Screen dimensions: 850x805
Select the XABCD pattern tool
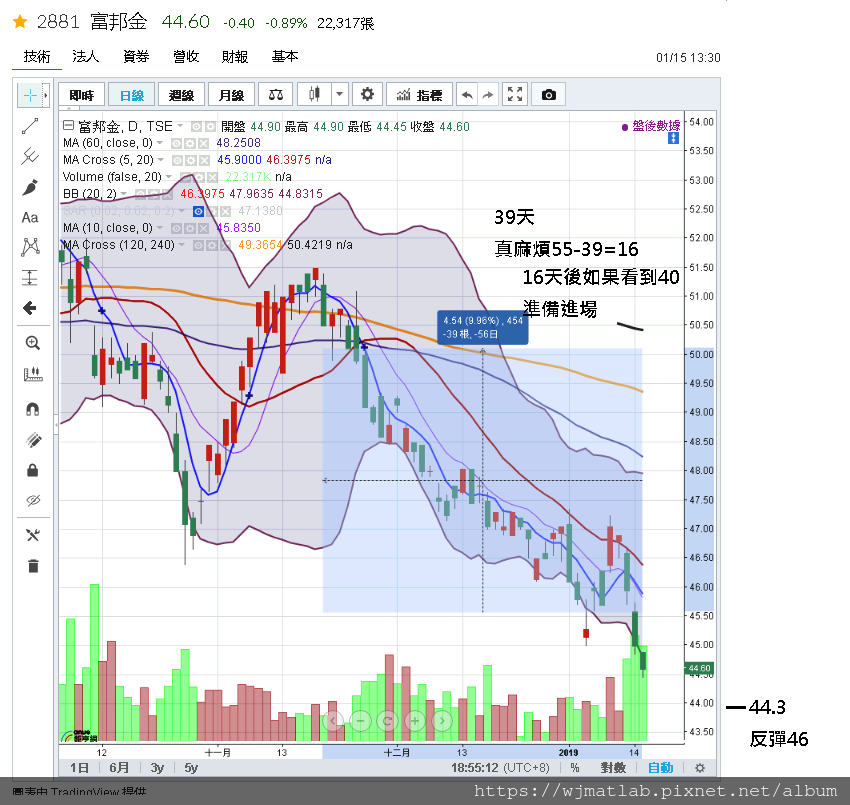point(30,247)
